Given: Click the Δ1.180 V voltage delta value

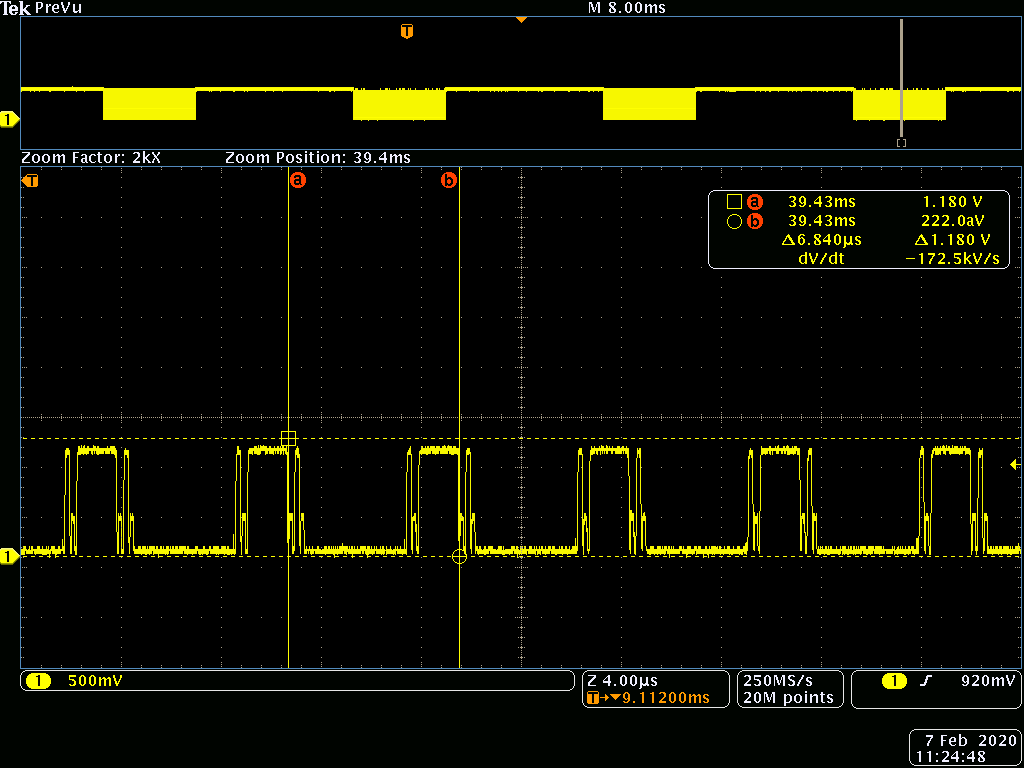Looking at the screenshot, I should pos(954,240).
